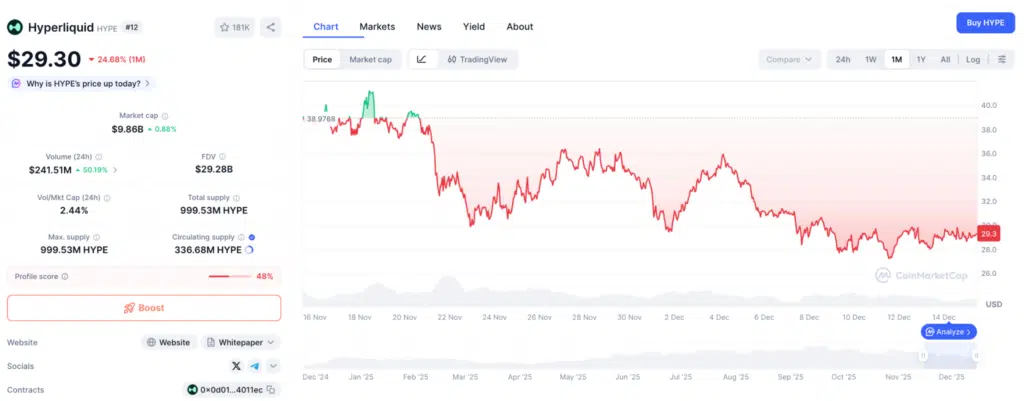Viewport: 1024px width, 401px height.
Task: Open "Why is HYPE's price up today?" prompt
Action: pos(81,83)
